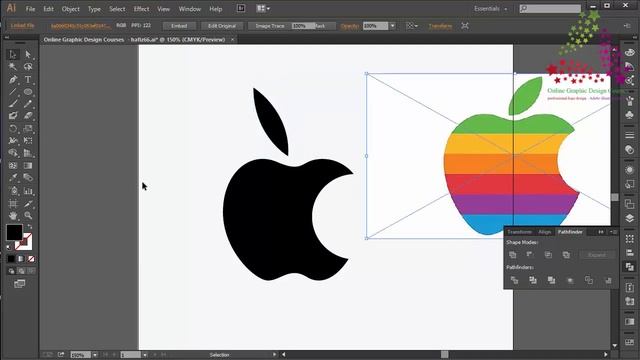Viewport: 640px width, 360px height.
Task: Click the Outline pathfinder icon
Action: pos(589,280)
